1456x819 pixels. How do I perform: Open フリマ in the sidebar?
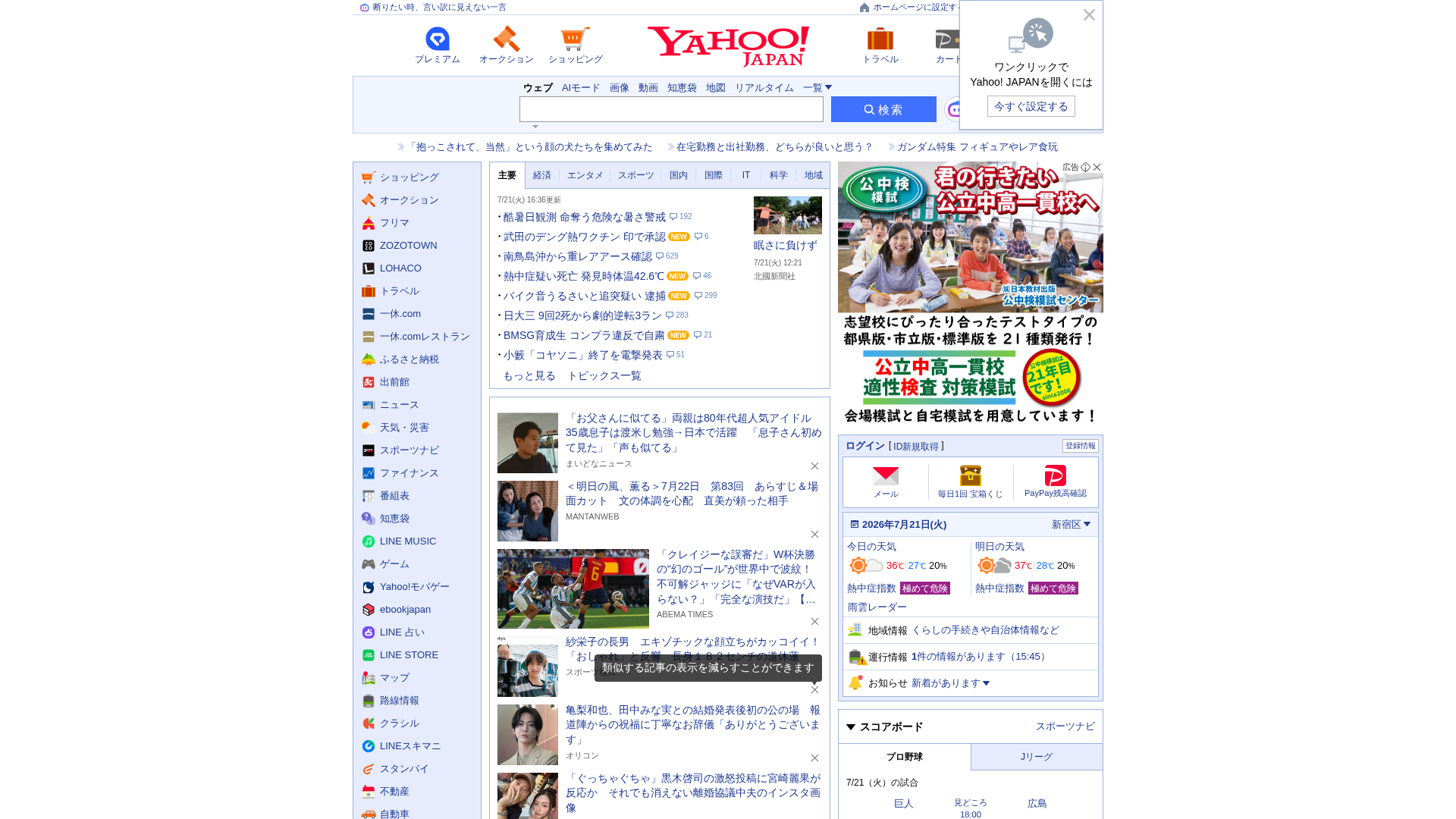(394, 223)
